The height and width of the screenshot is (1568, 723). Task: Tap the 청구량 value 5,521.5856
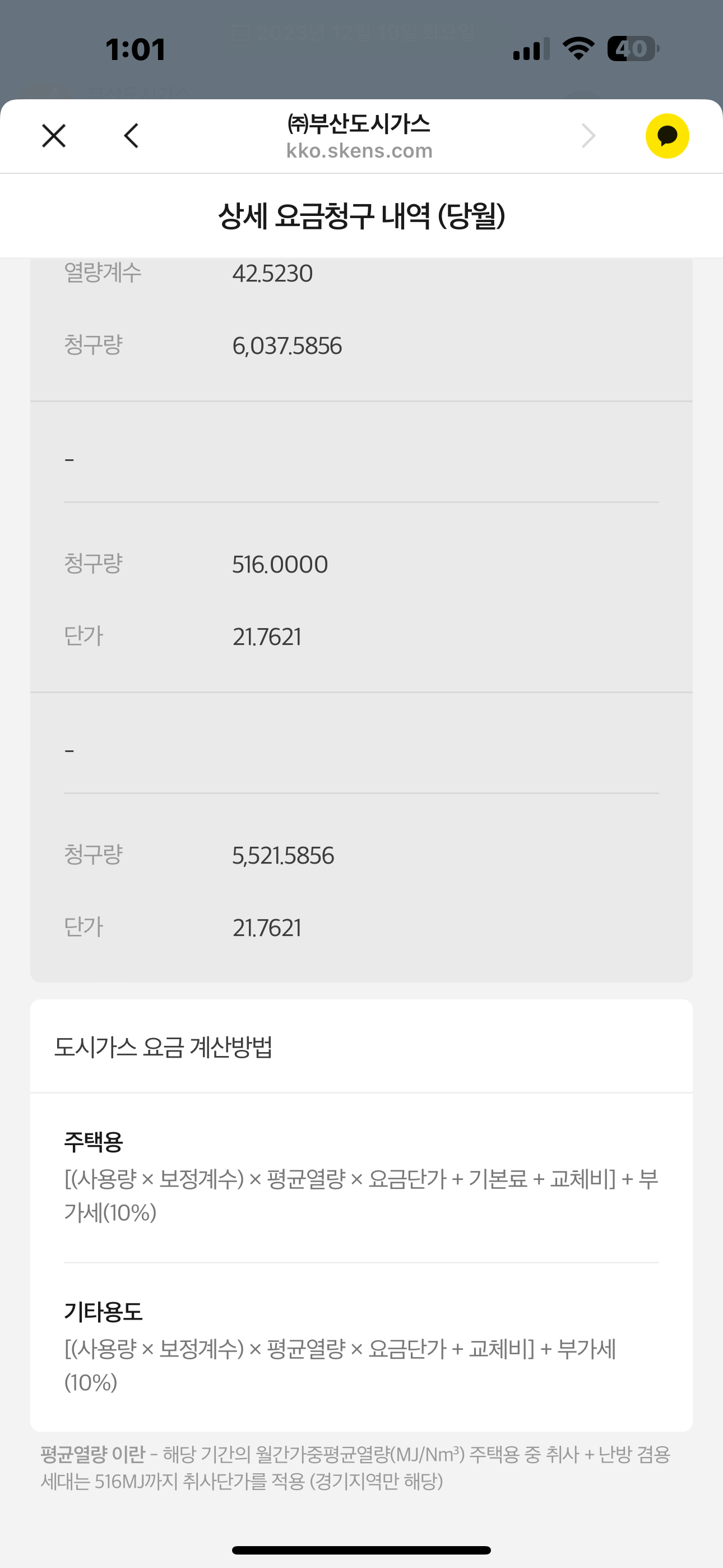tap(283, 855)
